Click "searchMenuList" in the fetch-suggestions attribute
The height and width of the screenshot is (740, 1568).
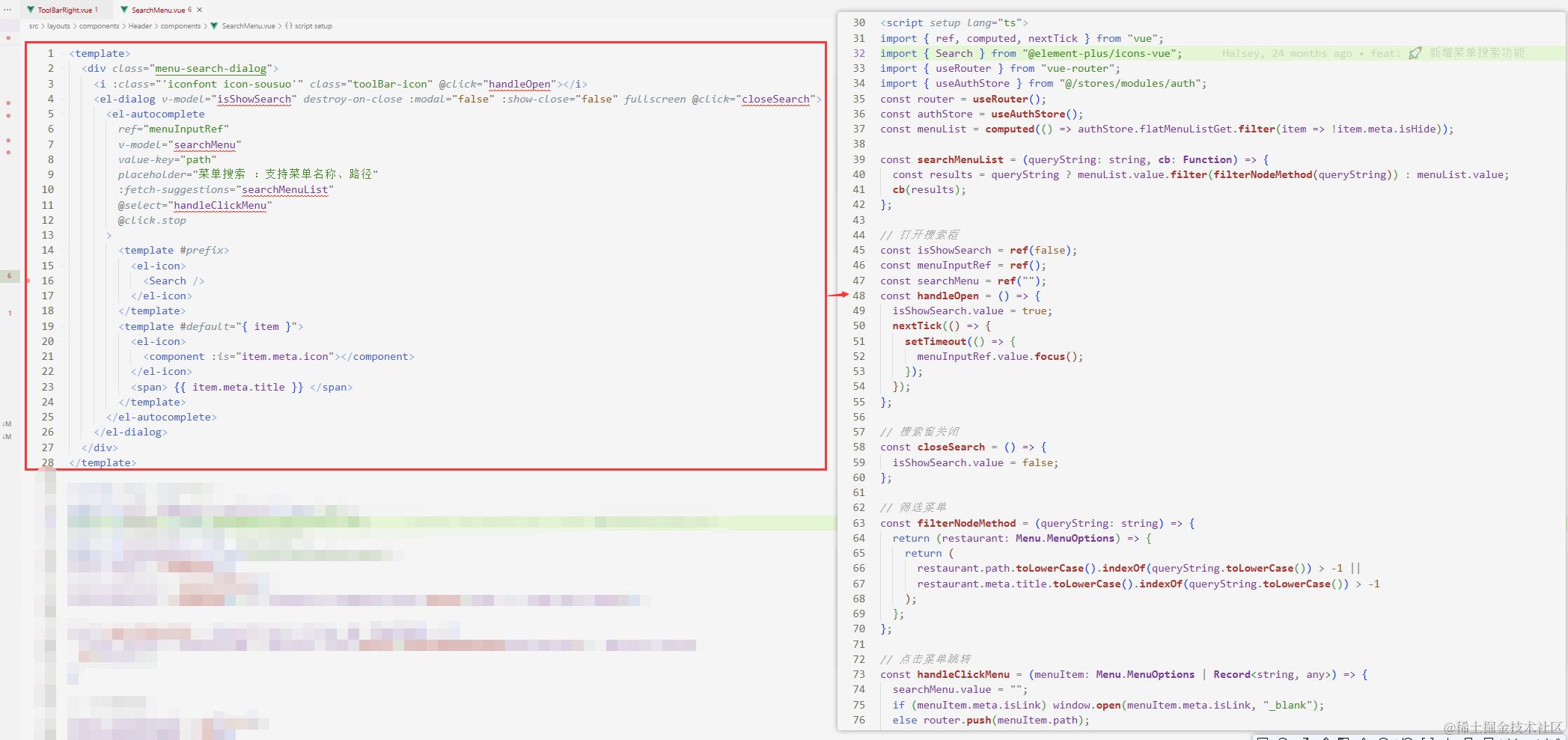[285, 190]
